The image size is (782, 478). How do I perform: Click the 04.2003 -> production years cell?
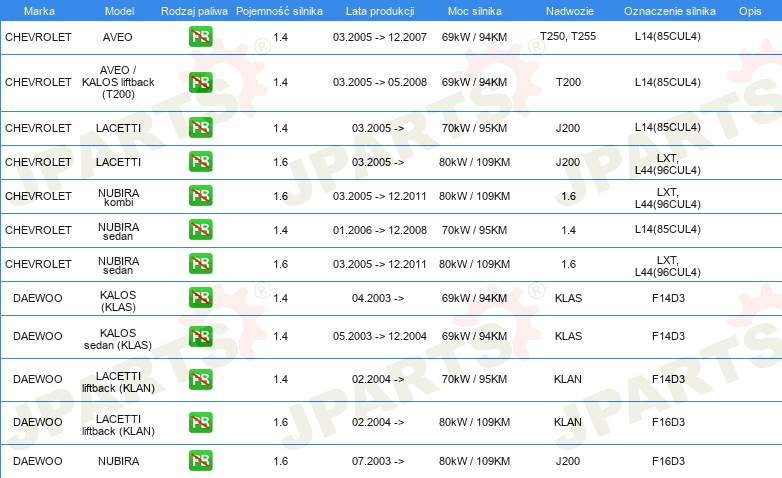[x=378, y=298]
